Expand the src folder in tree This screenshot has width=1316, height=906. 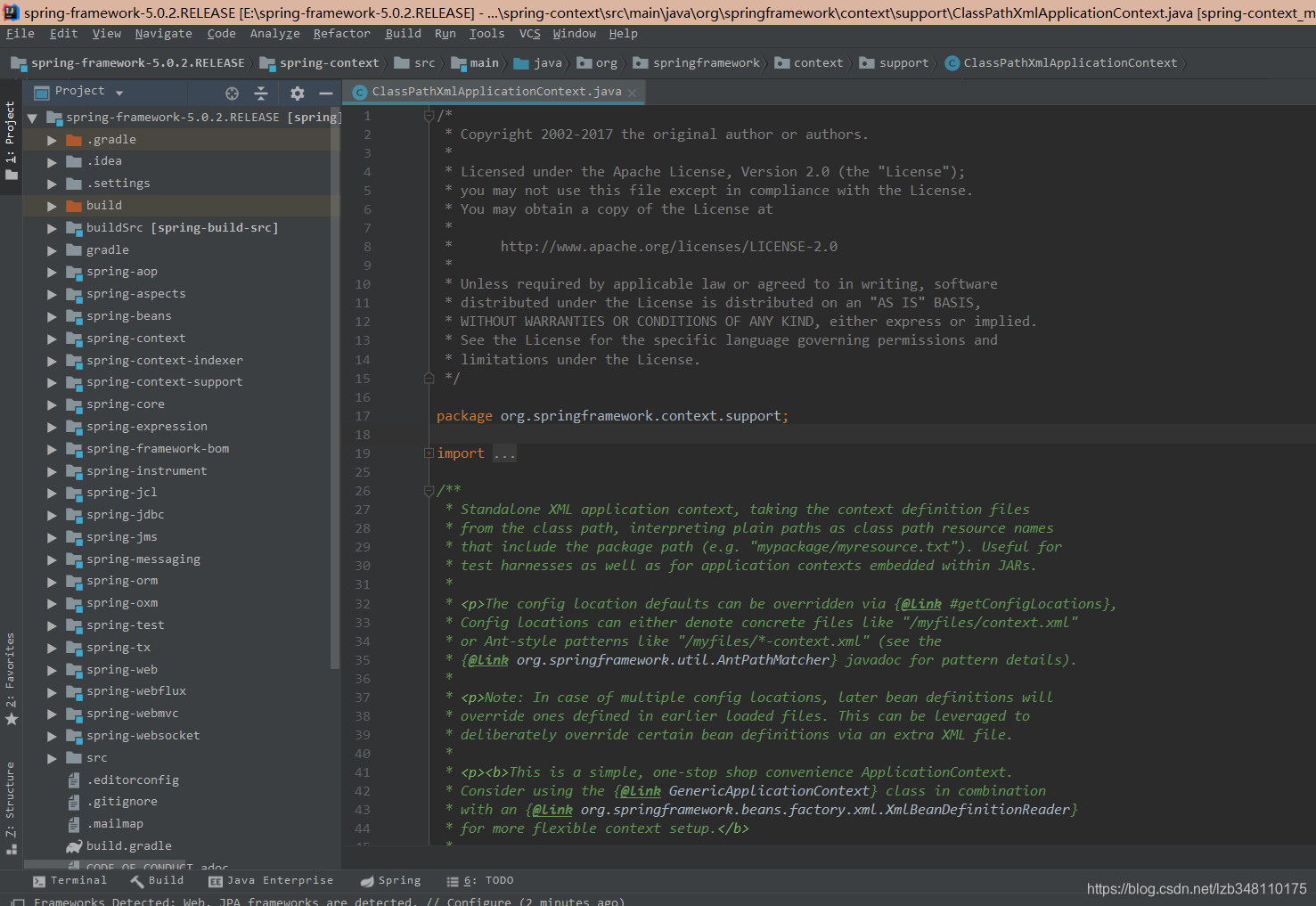[x=52, y=758]
